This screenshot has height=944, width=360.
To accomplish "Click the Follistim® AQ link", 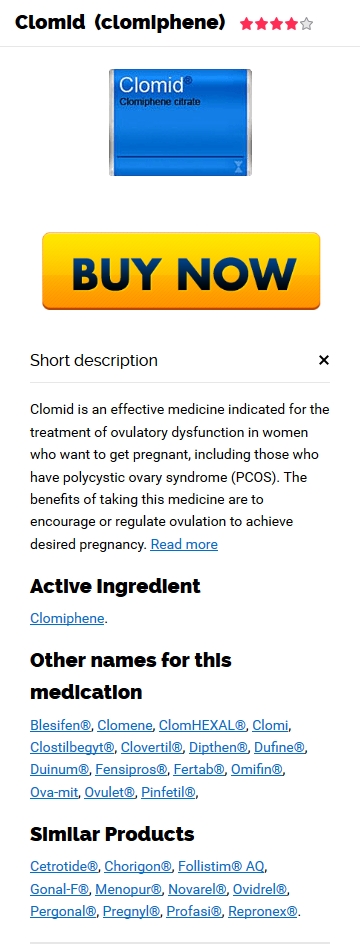I will (x=220, y=866).
